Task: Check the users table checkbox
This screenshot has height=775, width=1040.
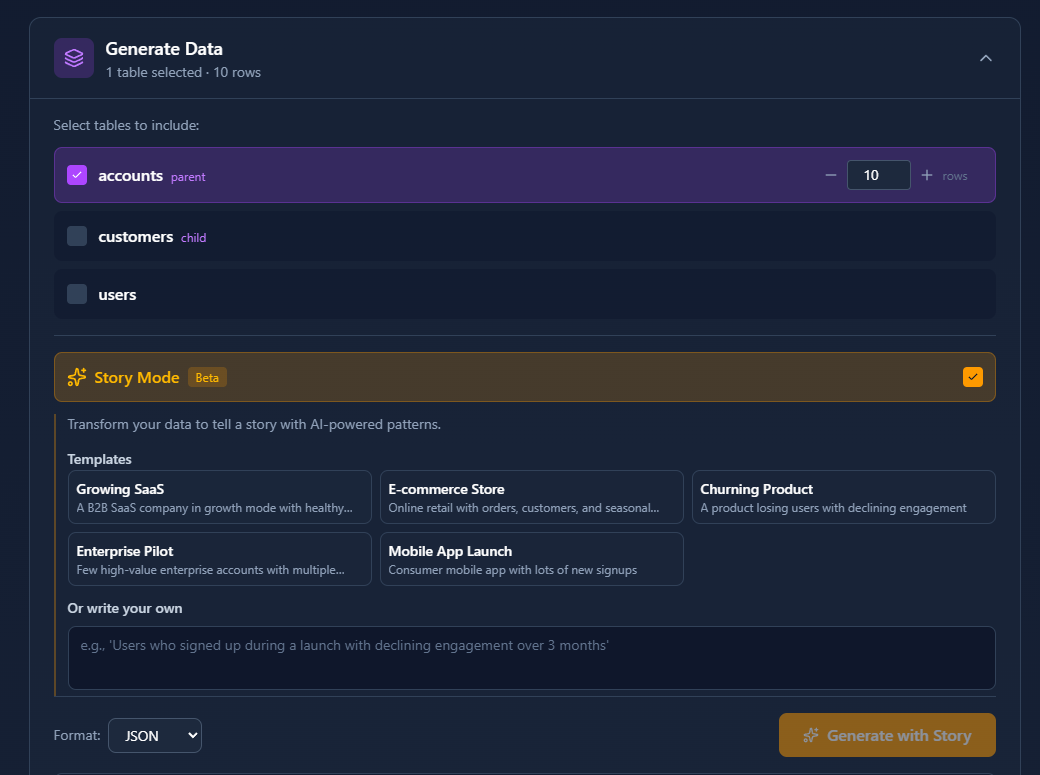Action: (x=77, y=294)
